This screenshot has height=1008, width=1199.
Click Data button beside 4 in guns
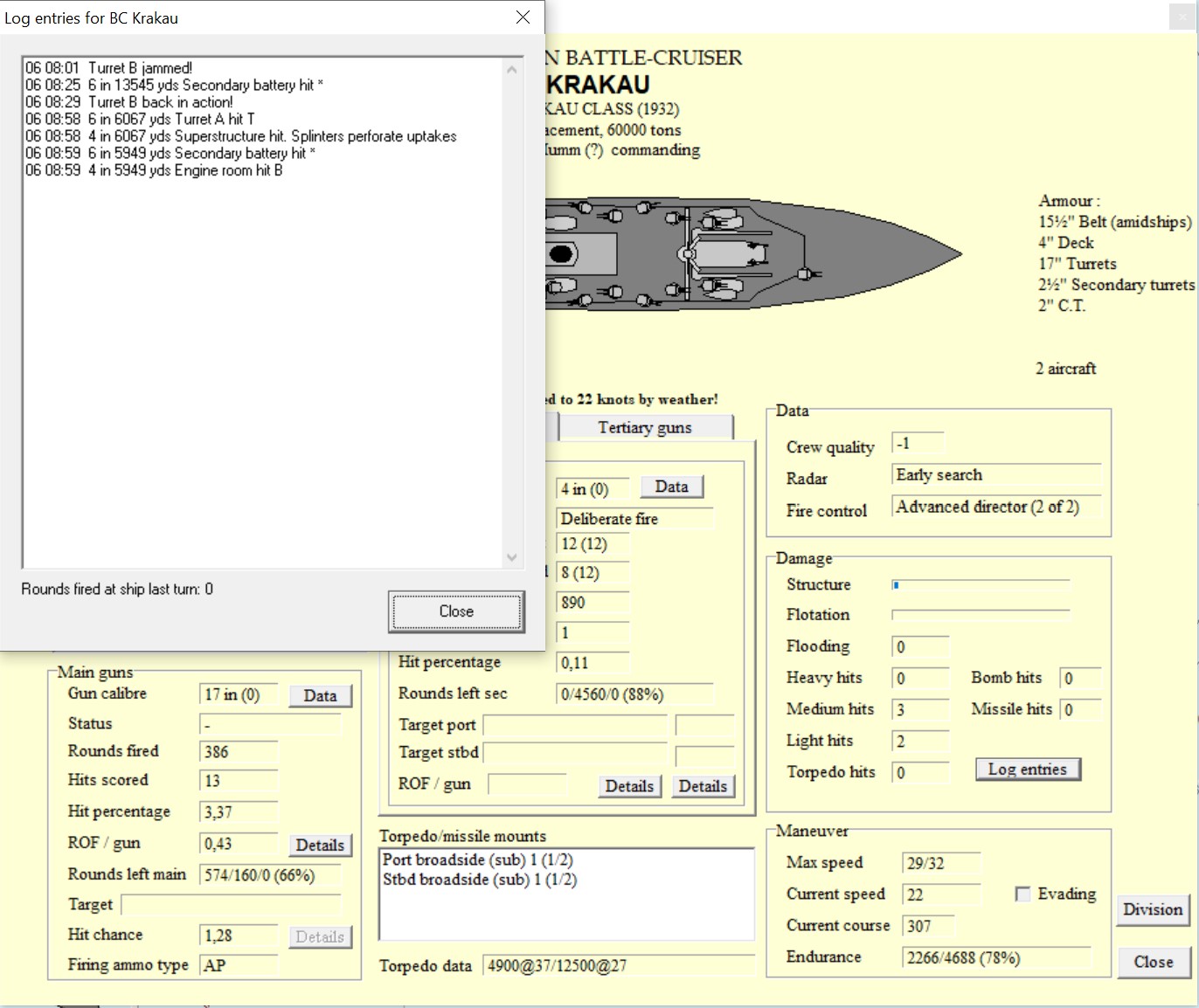coord(671,487)
